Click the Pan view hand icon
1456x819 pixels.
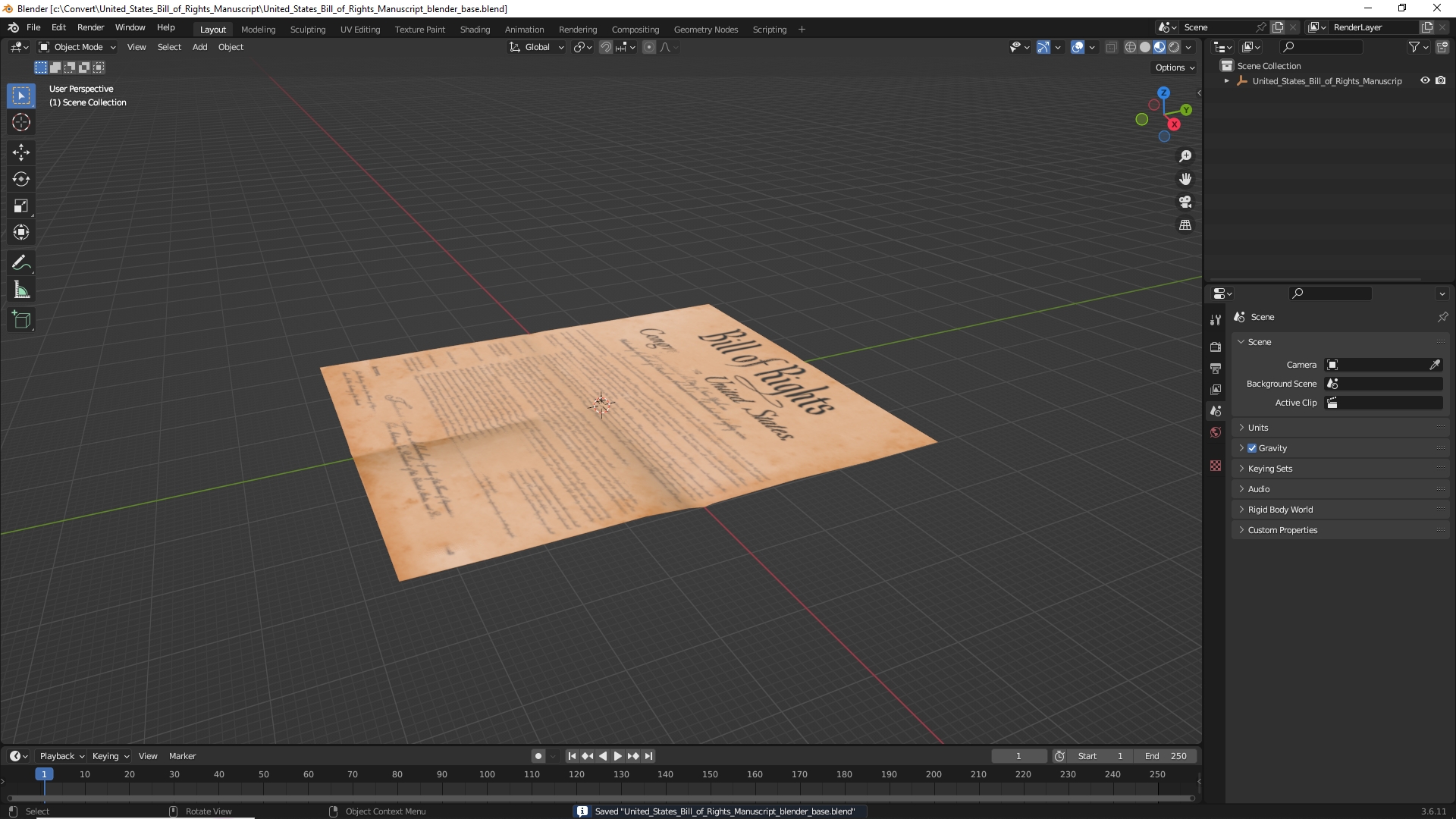pyautogui.click(x=1185, y=179)
